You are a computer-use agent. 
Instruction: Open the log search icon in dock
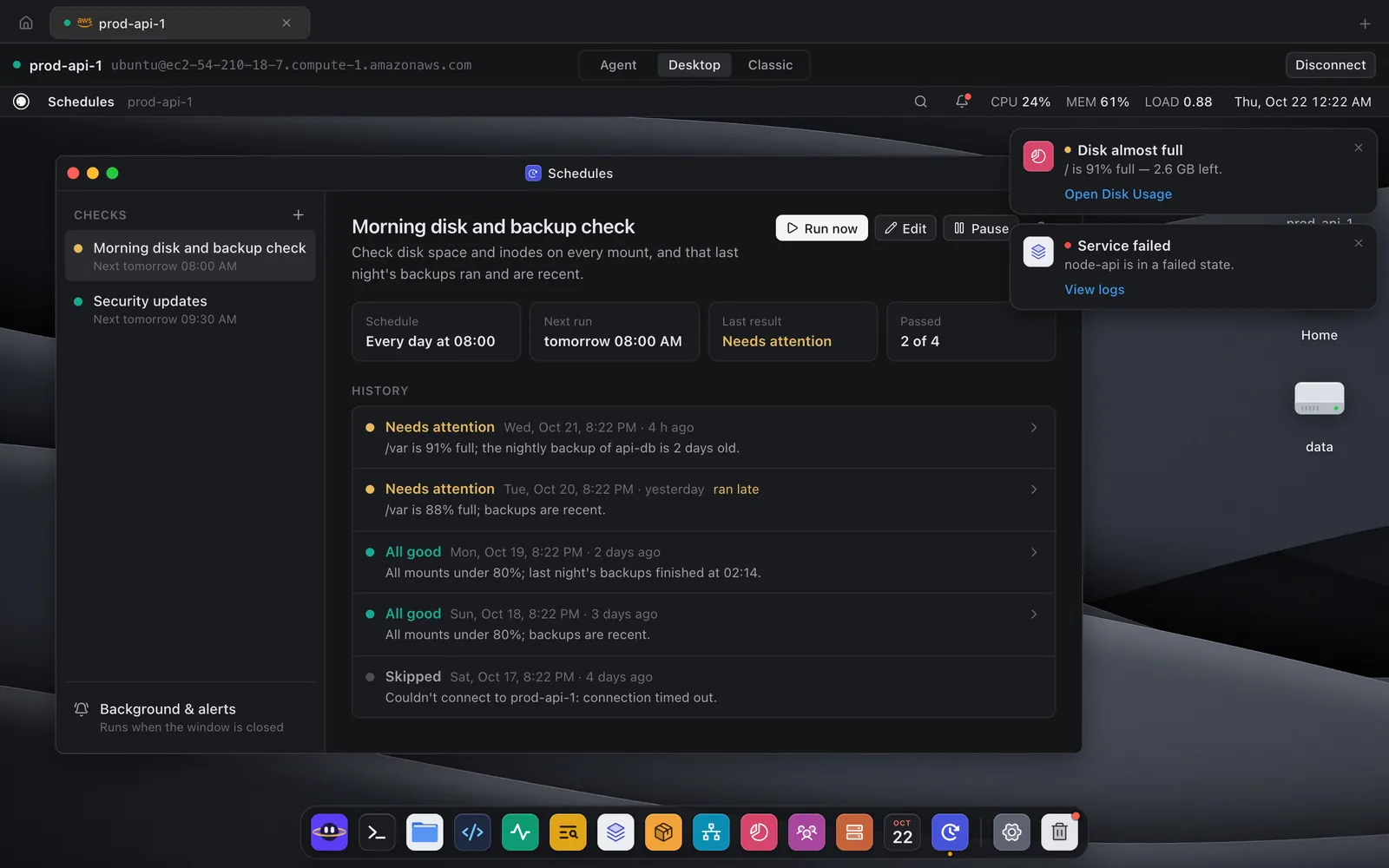point(568,832)
